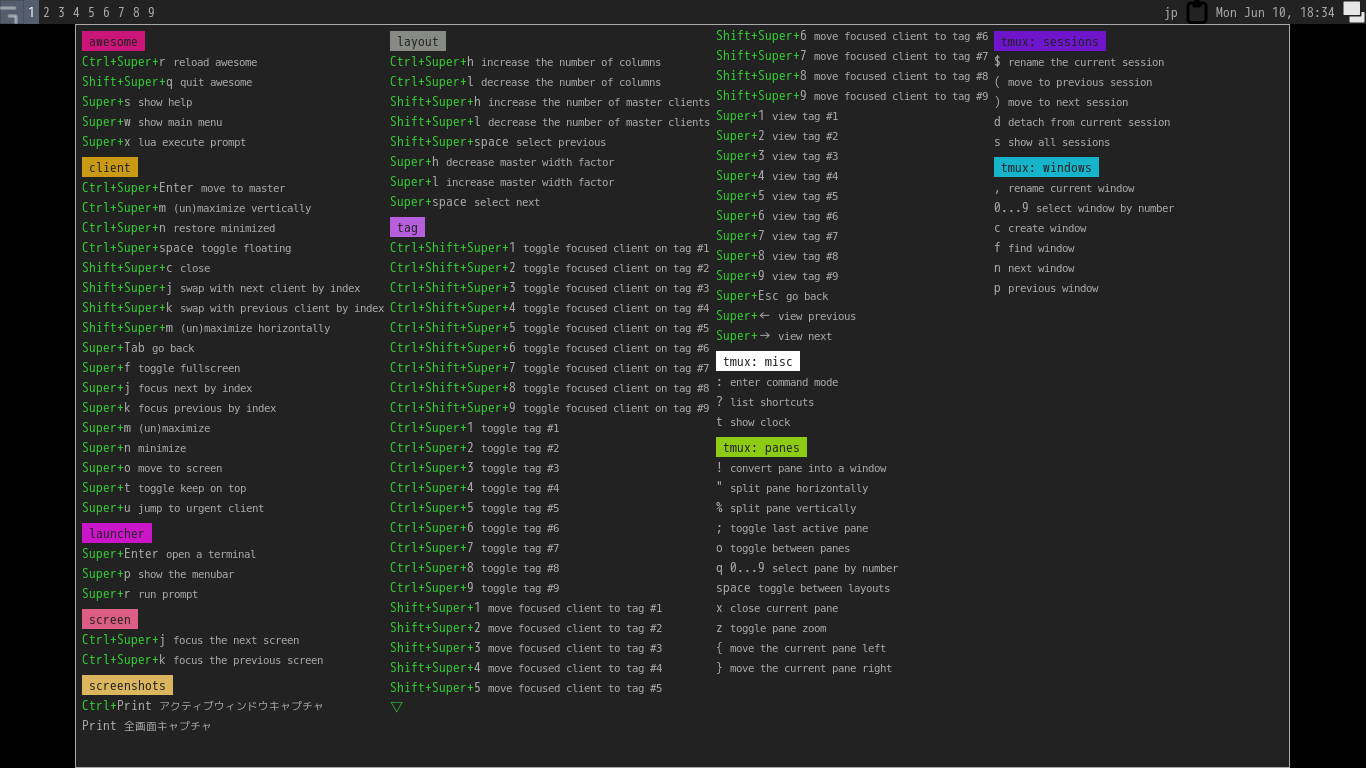Click the orange client group label

(x=110, y=167)
